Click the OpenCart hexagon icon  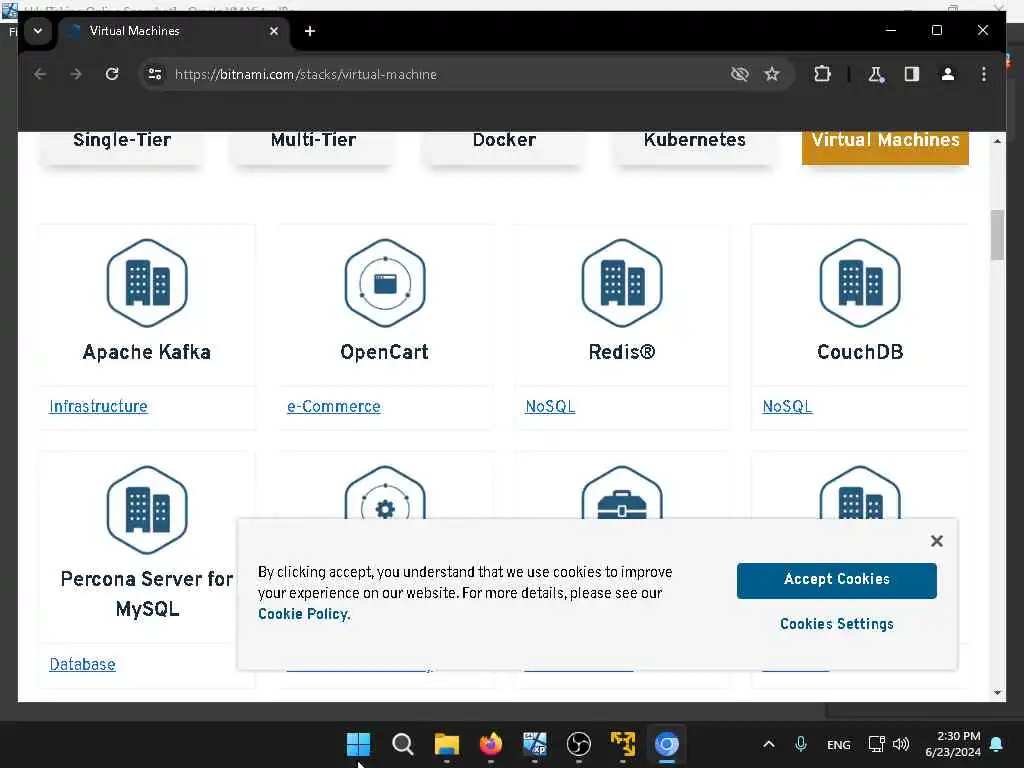point(385,283)
